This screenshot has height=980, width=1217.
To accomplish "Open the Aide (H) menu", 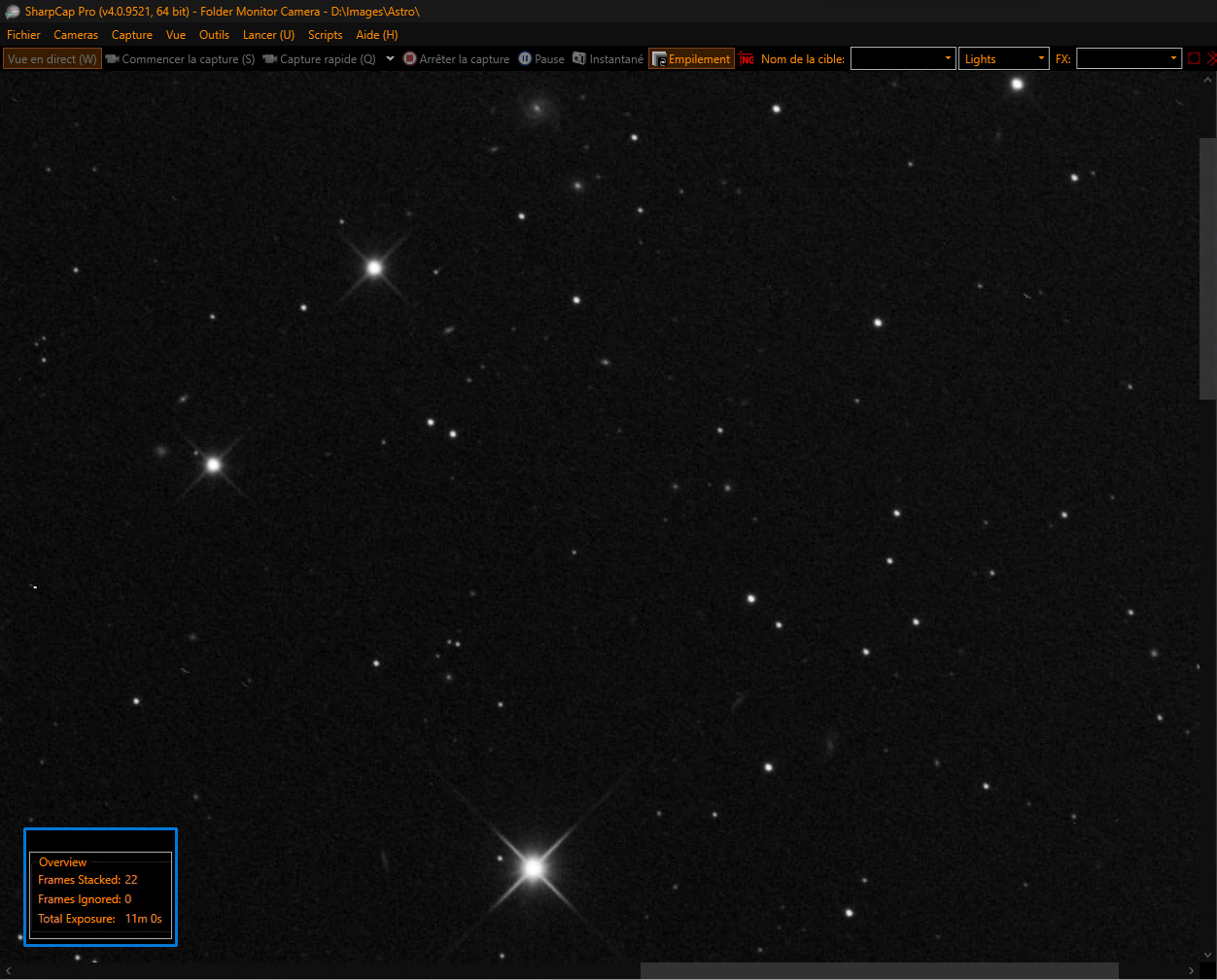I will coord(377,35).
